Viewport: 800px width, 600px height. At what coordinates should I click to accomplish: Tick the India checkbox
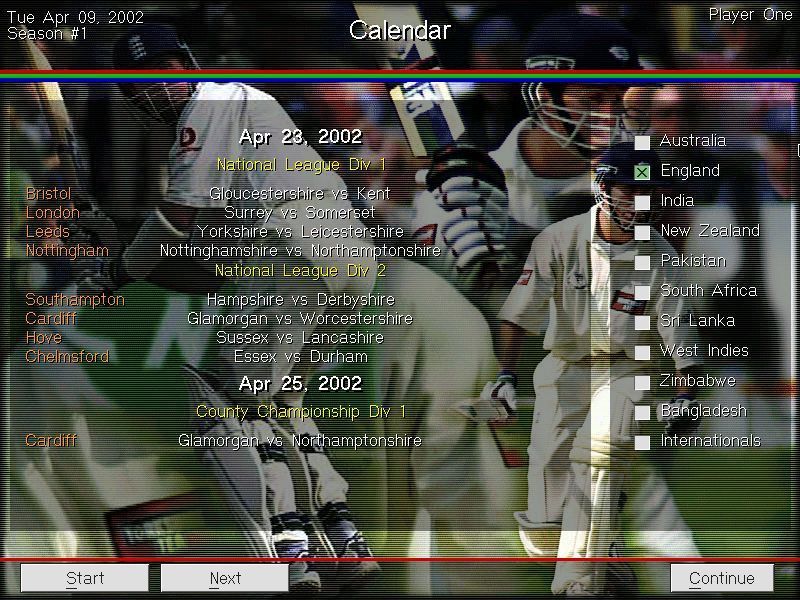(x=642, y=202)
